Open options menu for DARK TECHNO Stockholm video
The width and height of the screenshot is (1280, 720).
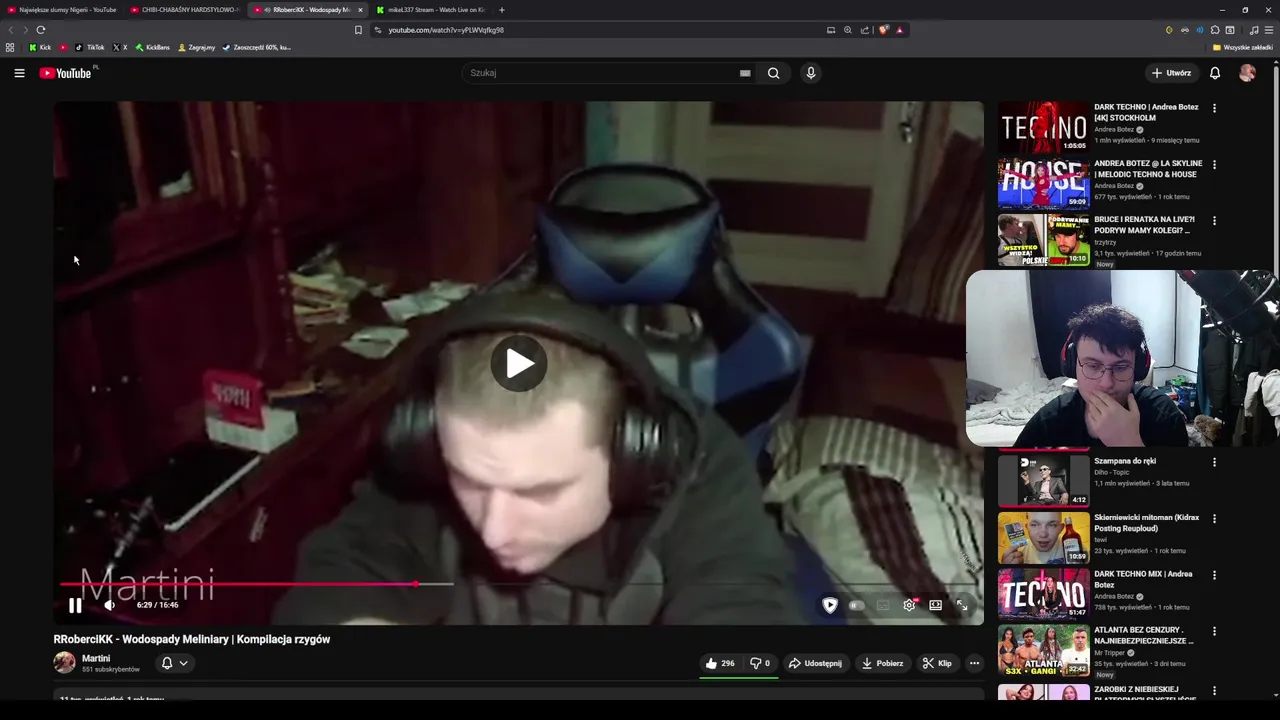click(x=1214, y=108)
